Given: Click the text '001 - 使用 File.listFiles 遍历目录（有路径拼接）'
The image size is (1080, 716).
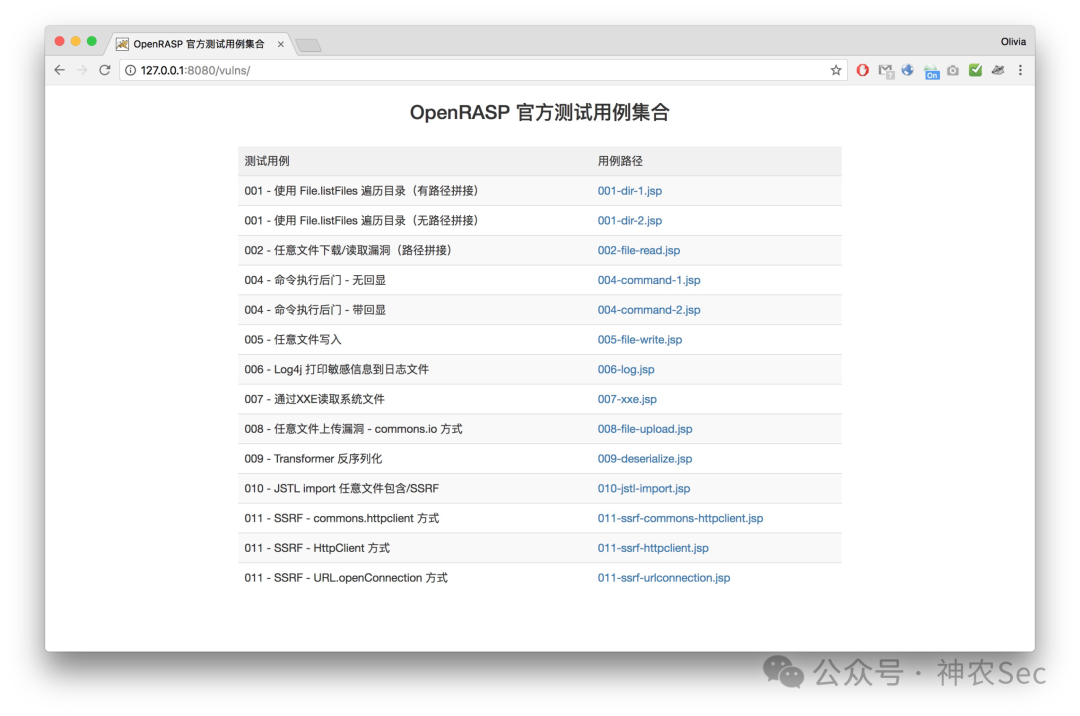Looking at the screenshot, I should tap(361, 191).
